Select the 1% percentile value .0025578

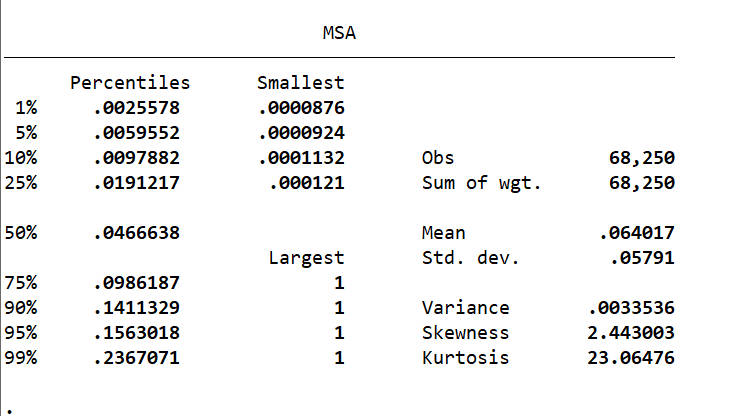(134, 107)
